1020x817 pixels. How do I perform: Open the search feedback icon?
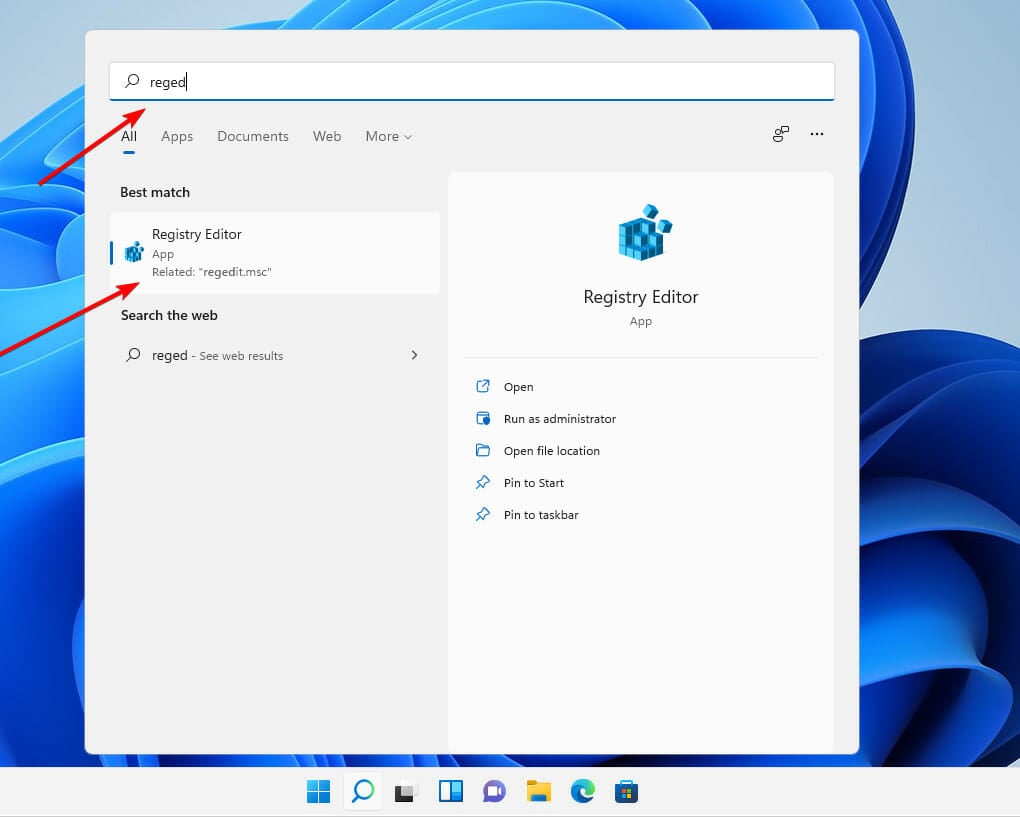point(781,134)
